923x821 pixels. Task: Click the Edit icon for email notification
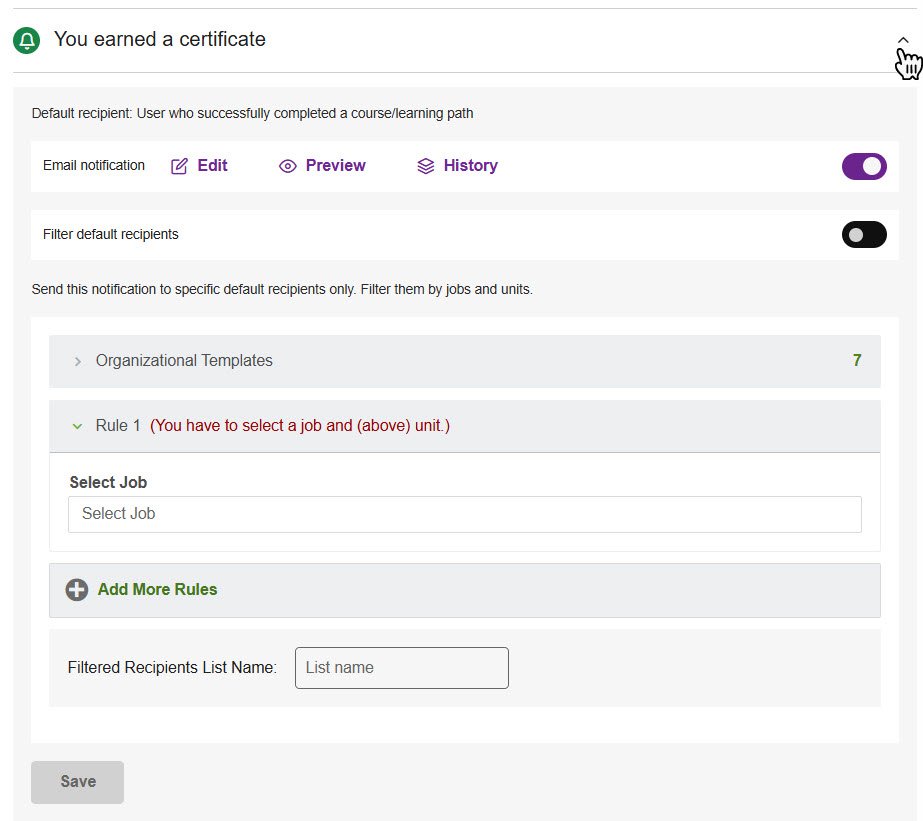[181, 165]
